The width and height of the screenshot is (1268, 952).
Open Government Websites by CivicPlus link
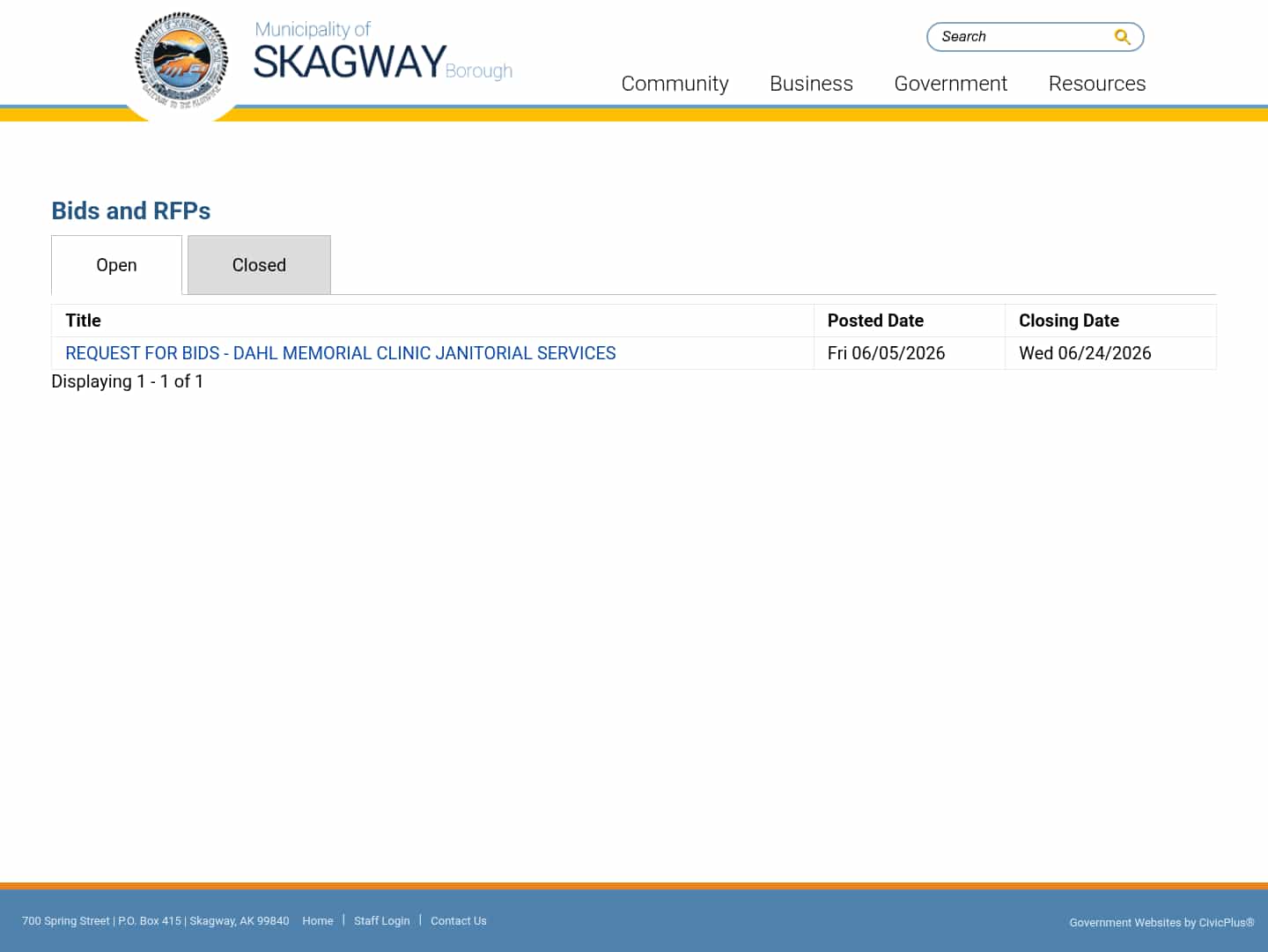(1161, 922)
